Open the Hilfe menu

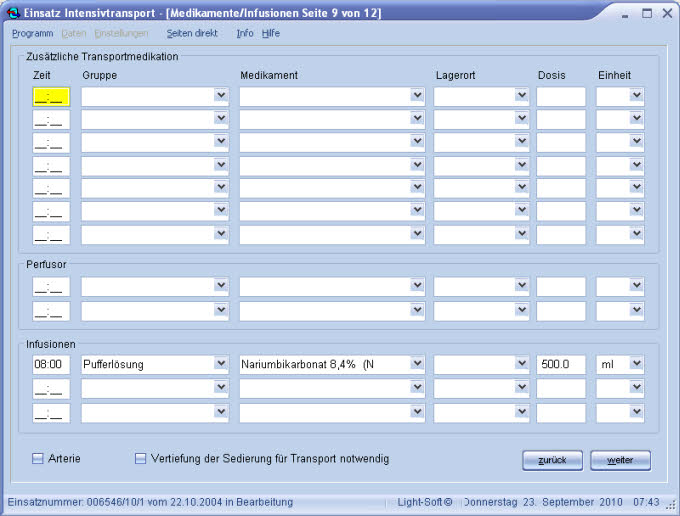click(x=271, y=33)
